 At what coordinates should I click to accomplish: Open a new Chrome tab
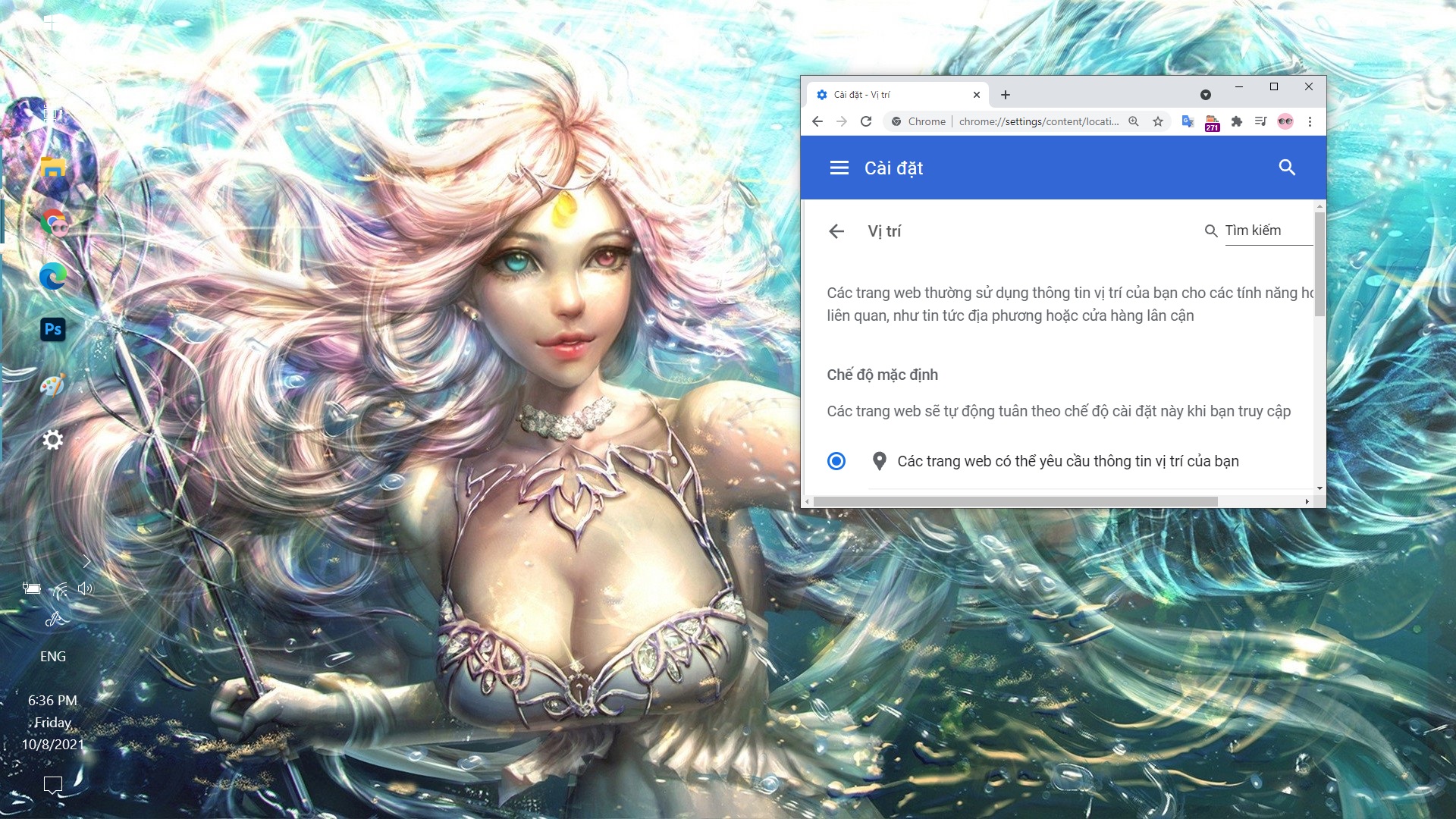pyautogui.click(x=1006, y=95)
